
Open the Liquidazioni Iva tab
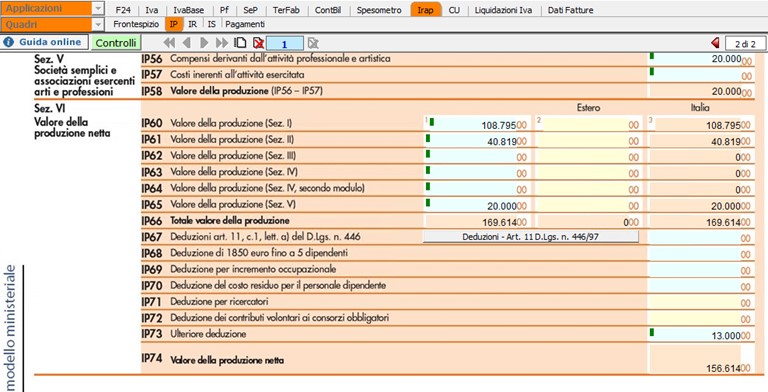(503, 10)
